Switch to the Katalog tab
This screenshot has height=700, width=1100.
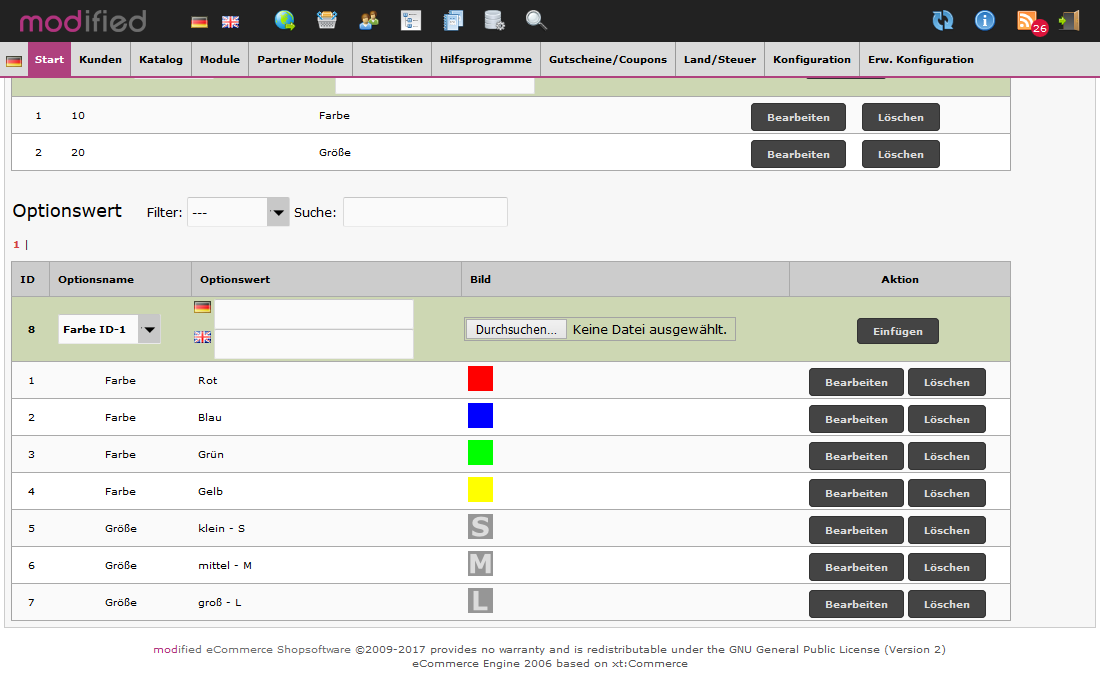[160, 60]
